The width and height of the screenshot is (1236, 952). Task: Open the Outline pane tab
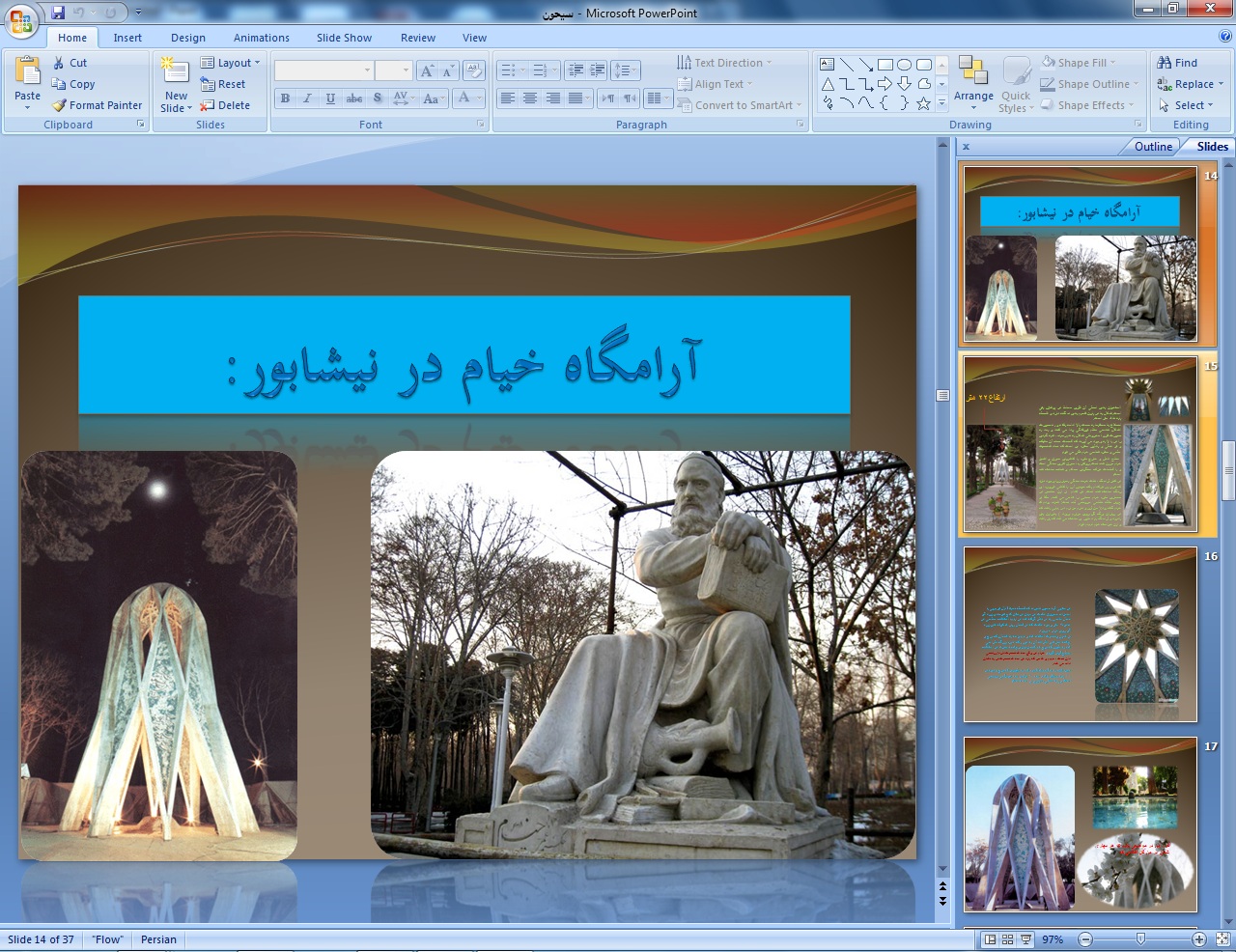tap(1152, 147)
